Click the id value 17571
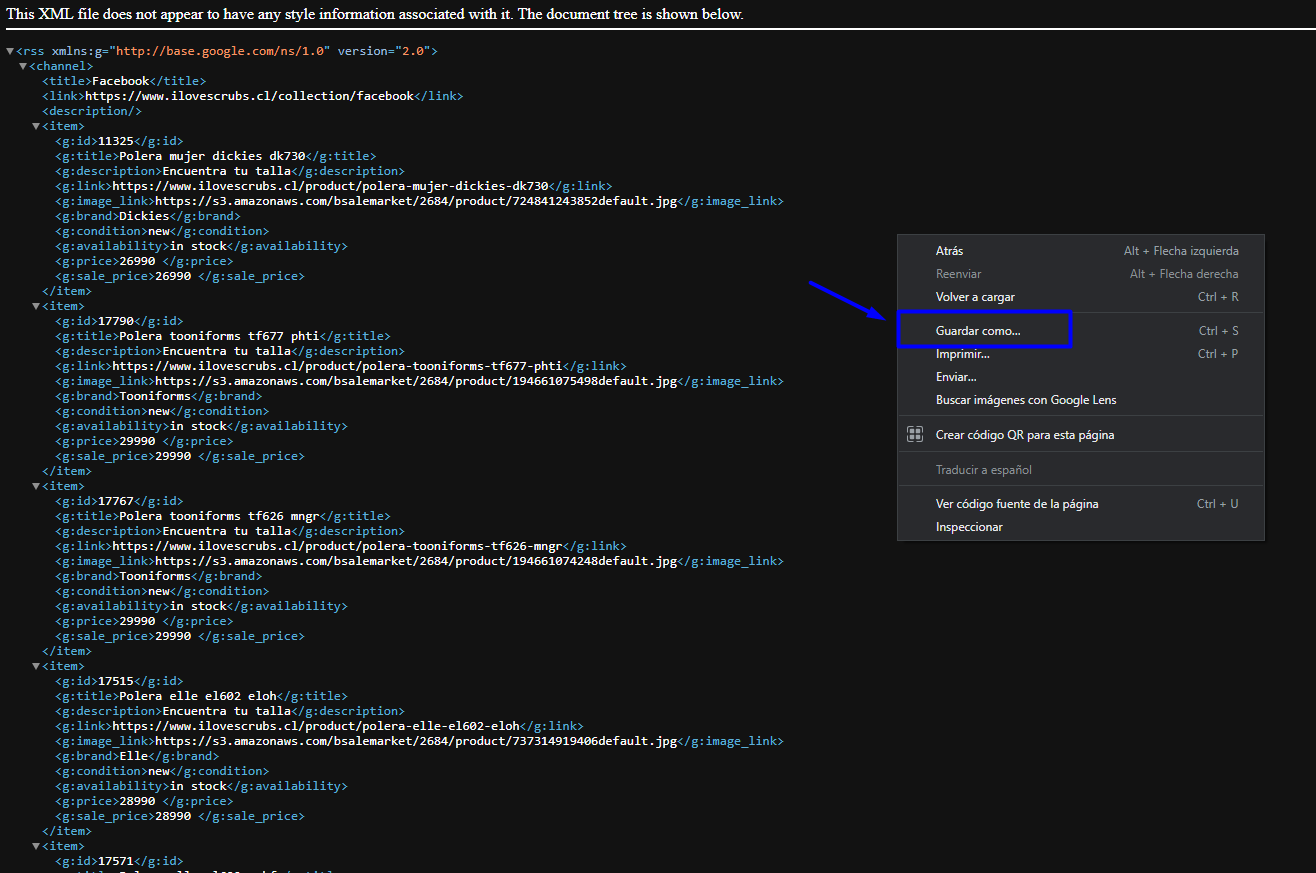The image size is (1316, 873). 116,861
